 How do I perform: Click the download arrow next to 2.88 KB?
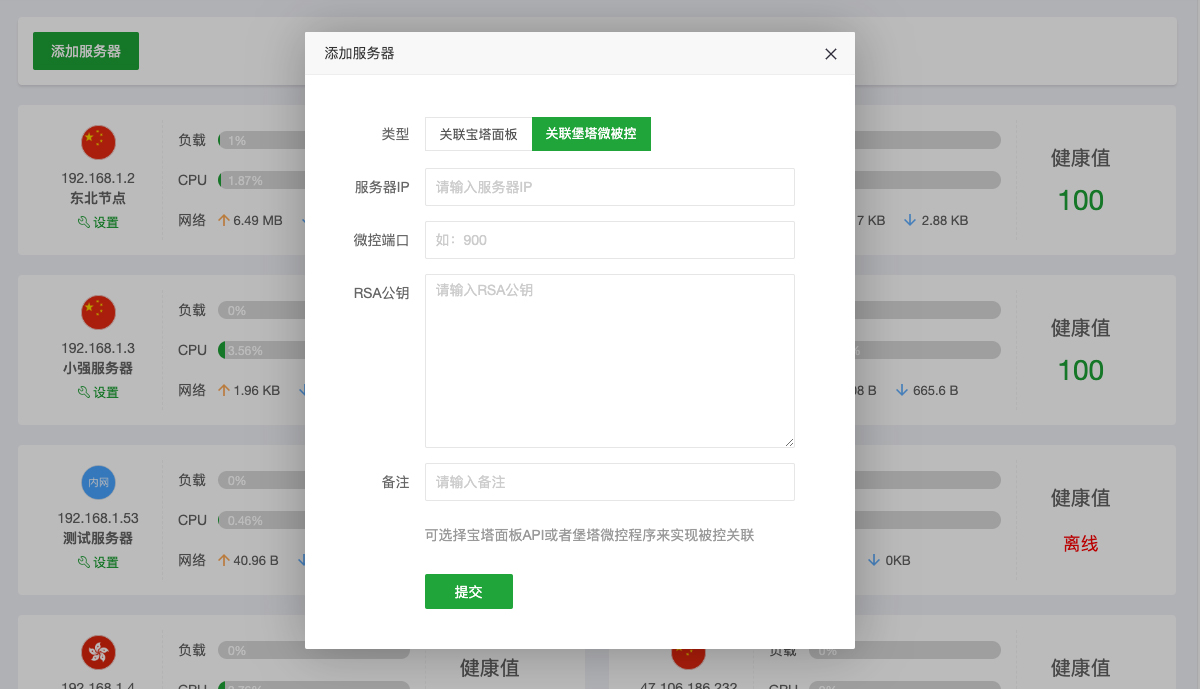910,220
